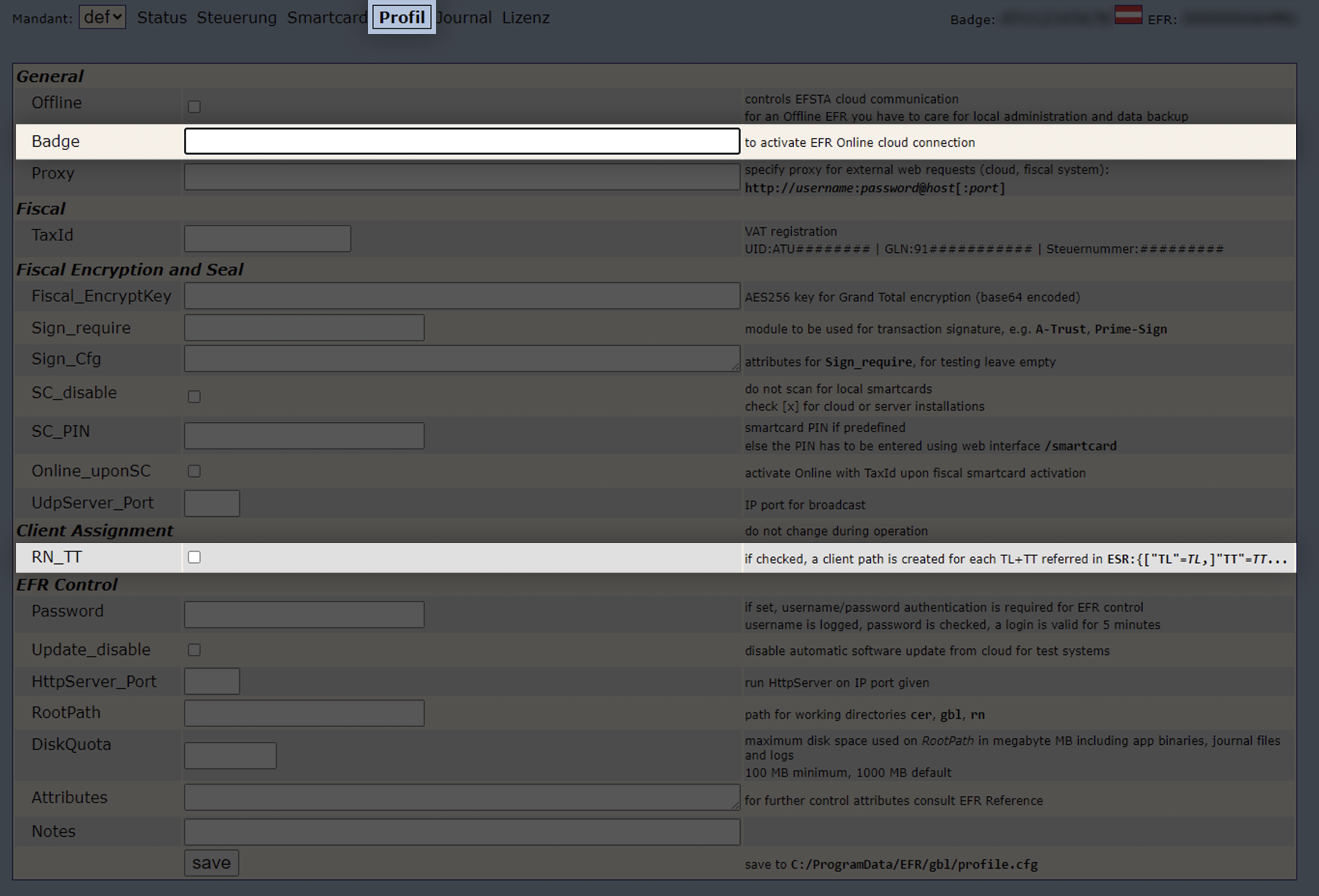Select the TaxId input box
This screenshot has width=1319, height=896.
pyautogui.click(x=267, y=239)
